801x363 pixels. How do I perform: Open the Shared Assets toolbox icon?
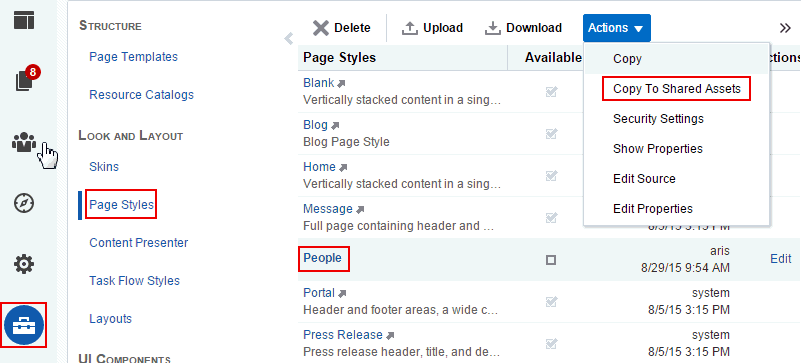(24, 325)
